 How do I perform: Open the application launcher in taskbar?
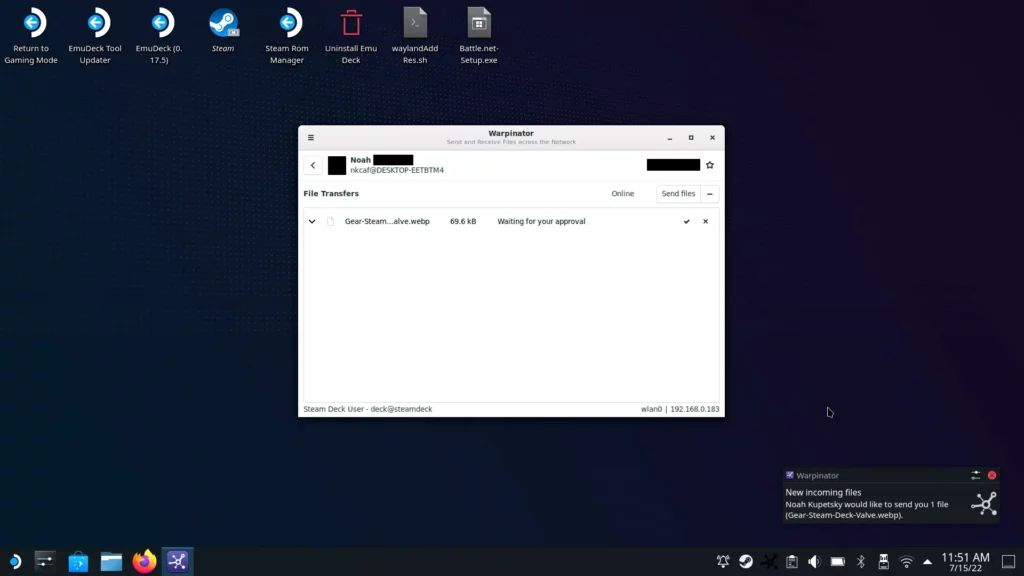click(x=14, y=562)
